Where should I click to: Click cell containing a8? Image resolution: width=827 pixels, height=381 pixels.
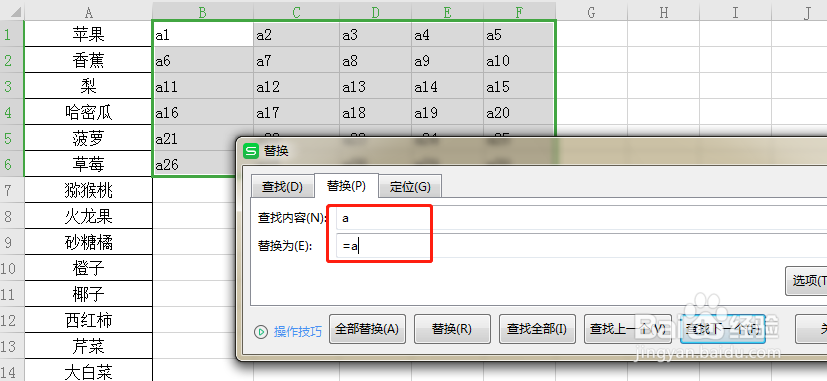(376, 60)
